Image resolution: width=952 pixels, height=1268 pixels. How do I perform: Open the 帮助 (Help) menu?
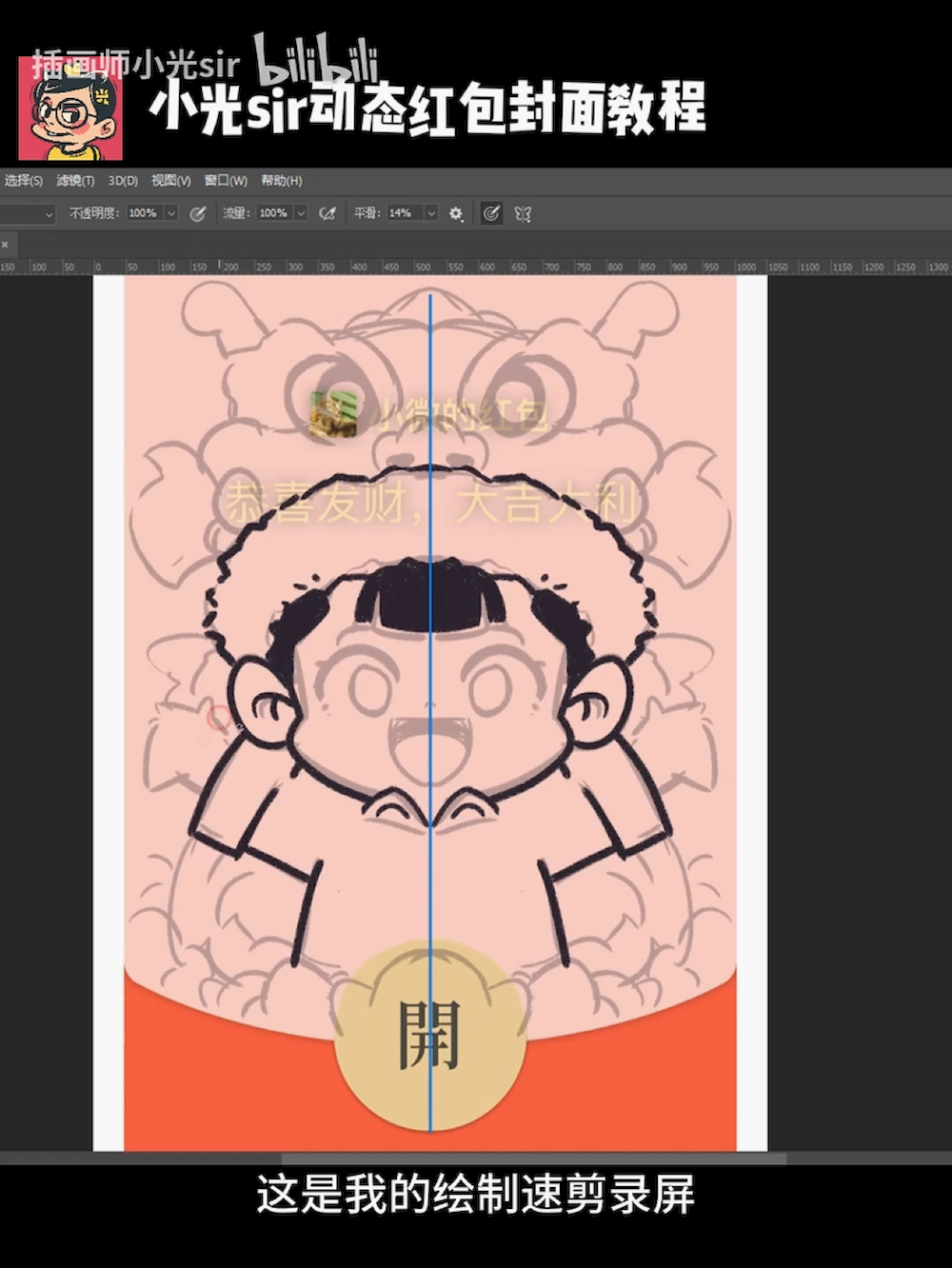281,181
